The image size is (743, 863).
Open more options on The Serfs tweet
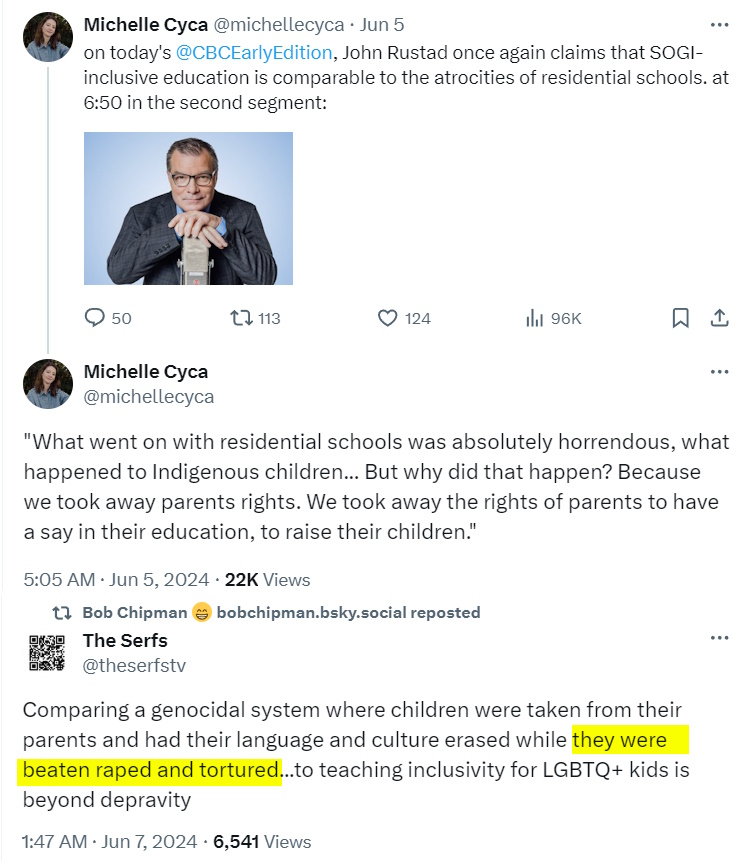tap(719, 639)
